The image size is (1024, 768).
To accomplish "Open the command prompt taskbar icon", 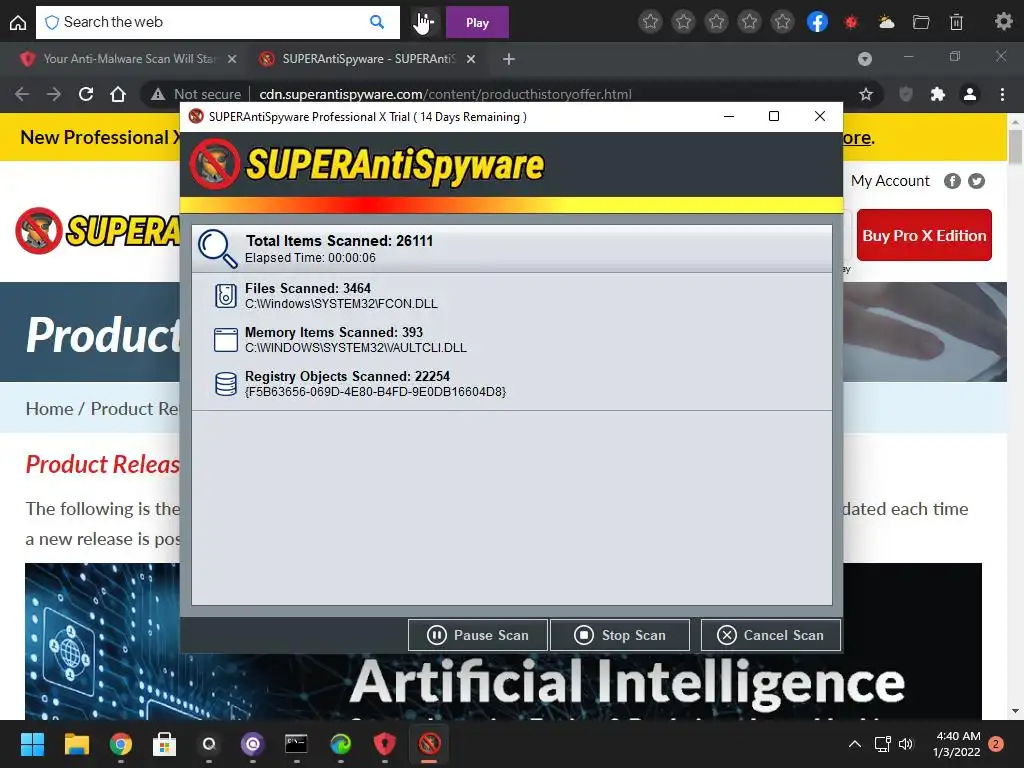I will (296, 744).
